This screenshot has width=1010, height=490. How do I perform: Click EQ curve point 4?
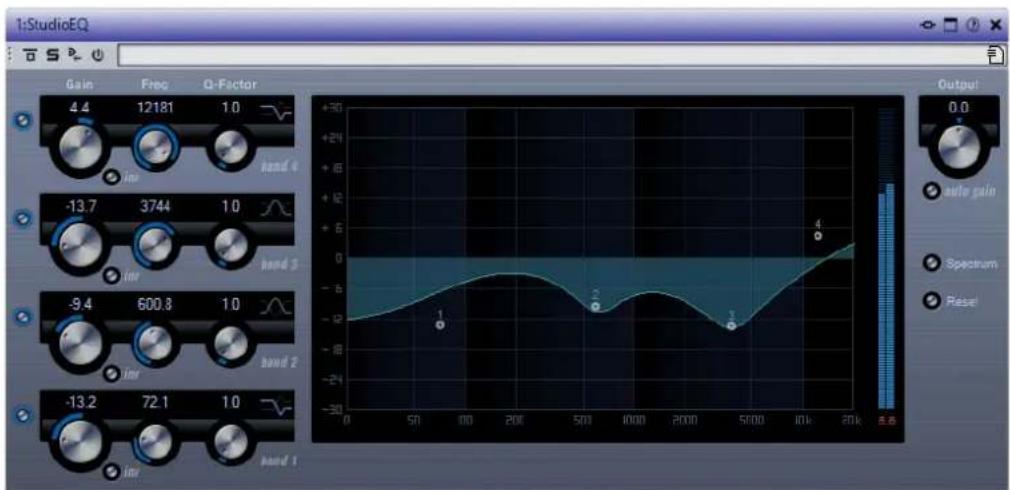(x=818, y=236)
